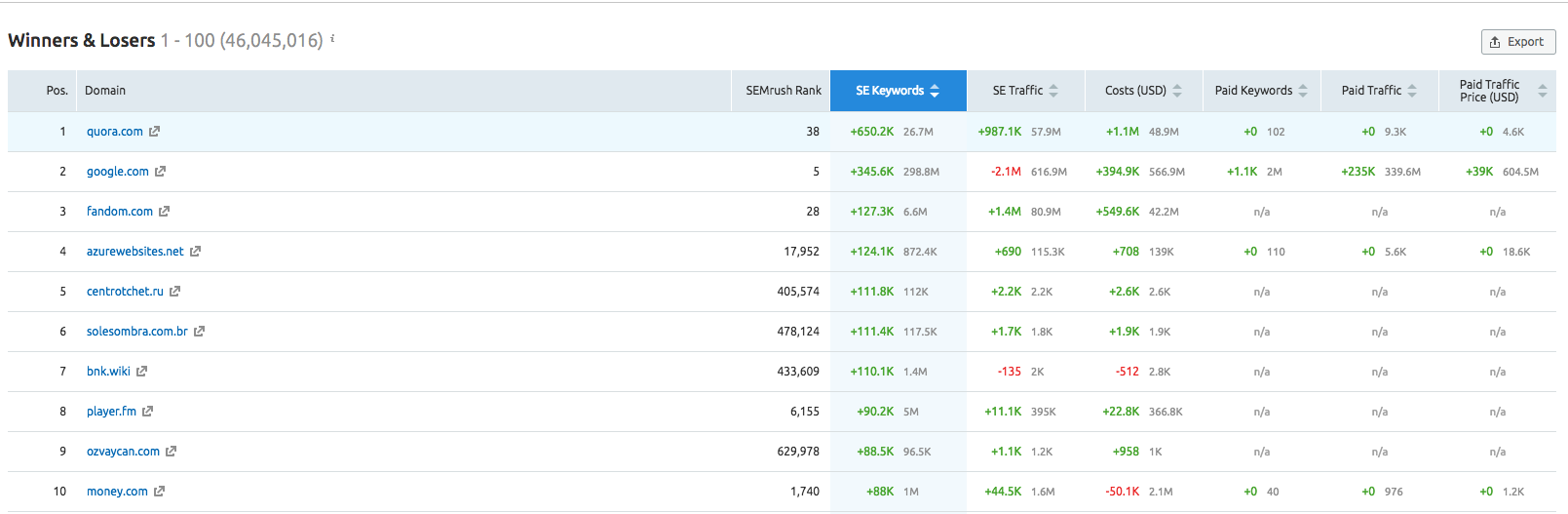1568x514 pixels.
Task: Open the money.com domain link
Action: [x=117, y=492]
